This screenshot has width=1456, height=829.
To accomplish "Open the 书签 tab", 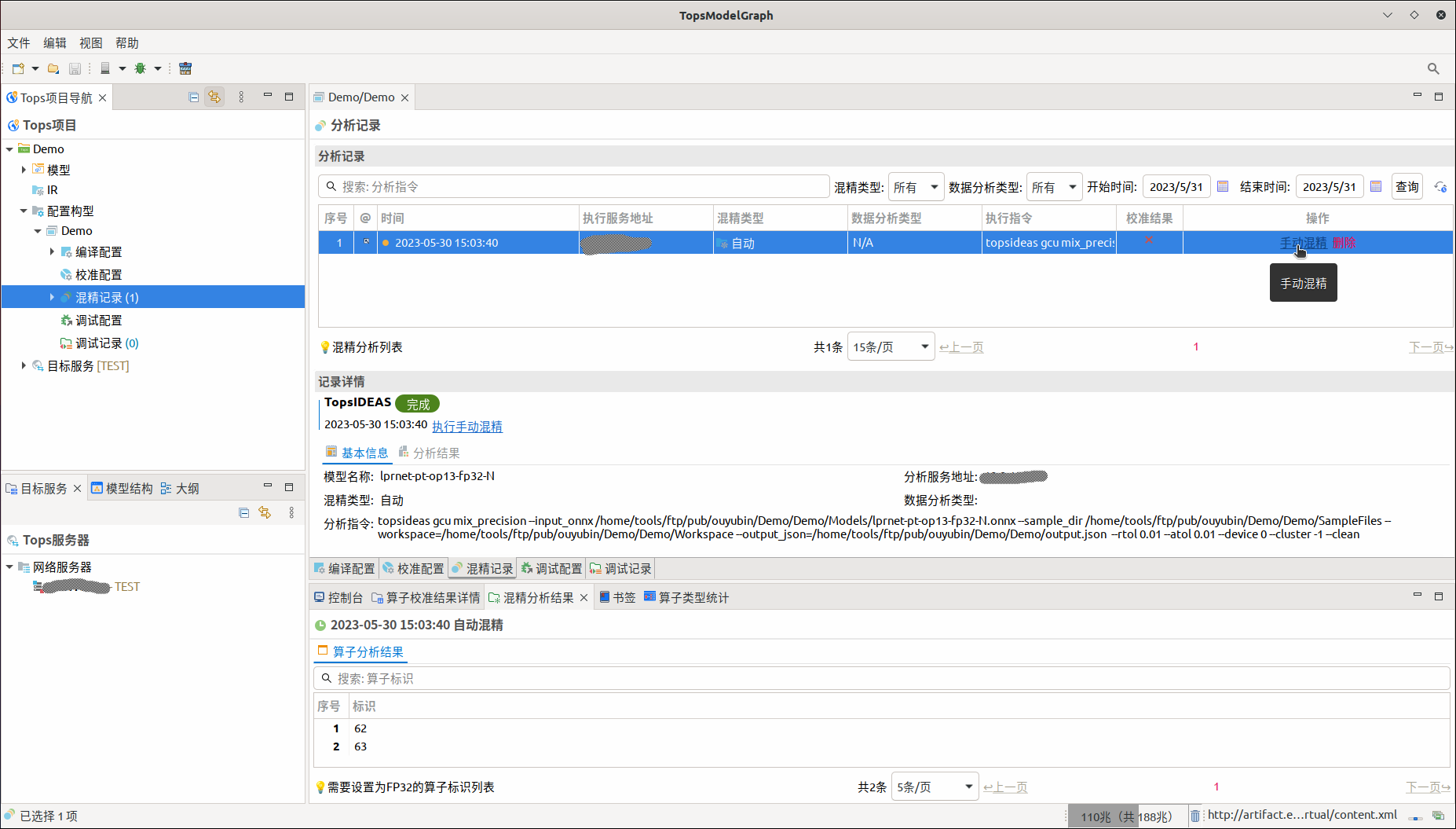I will pyautogui.click(x=617, y=598).
